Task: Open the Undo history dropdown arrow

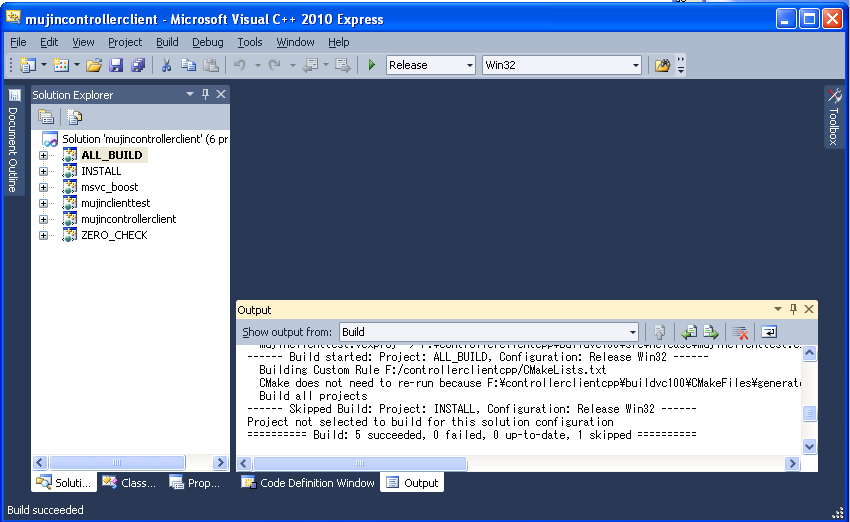Action: pyautogui.click(x=257, y=65)
